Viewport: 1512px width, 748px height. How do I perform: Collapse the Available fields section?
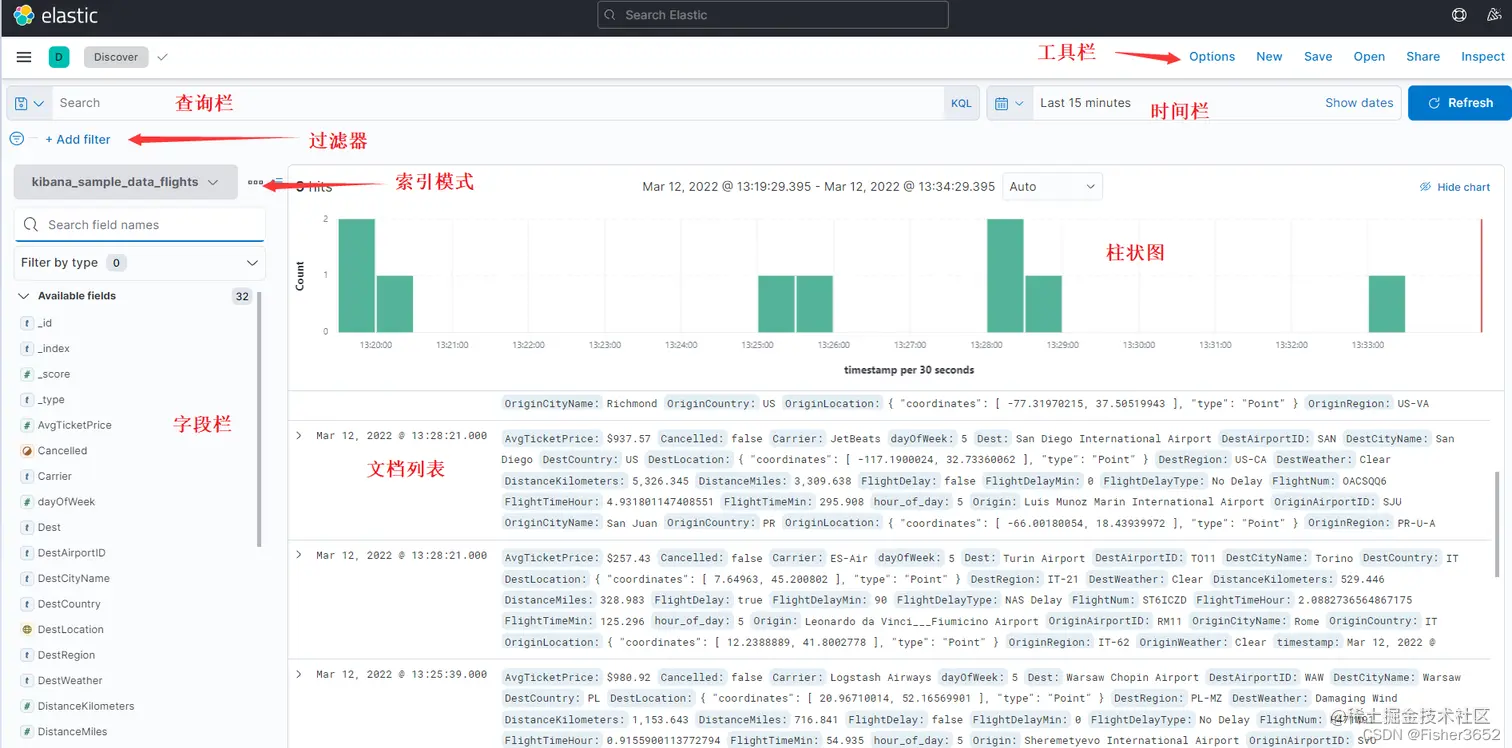tap(24, 296)
